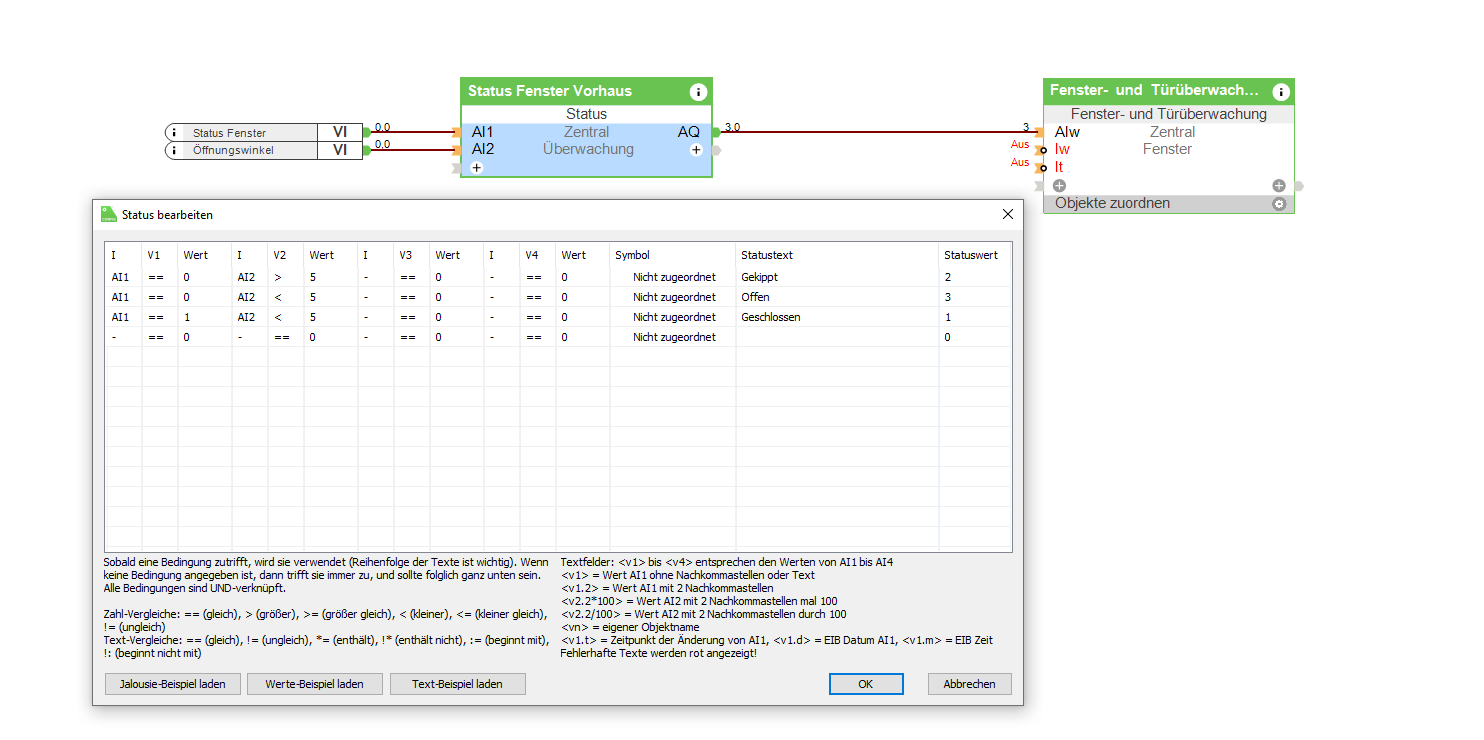This screenshot has width=1484, height=740.
Task: Add an input using plus below AI2
Action: coord(477,167)
